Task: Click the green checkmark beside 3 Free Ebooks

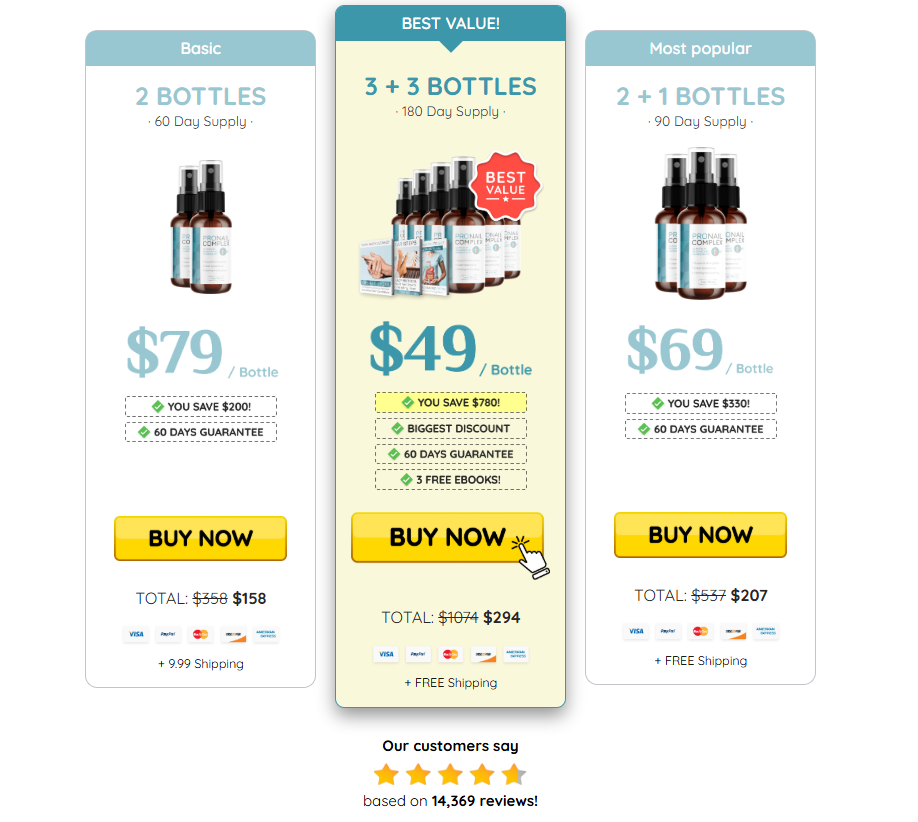Action: pyautogui.click(x=407, y=480)
